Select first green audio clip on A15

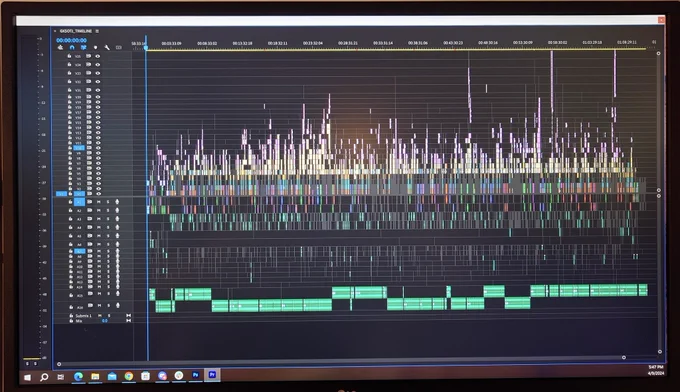point(152,294)
